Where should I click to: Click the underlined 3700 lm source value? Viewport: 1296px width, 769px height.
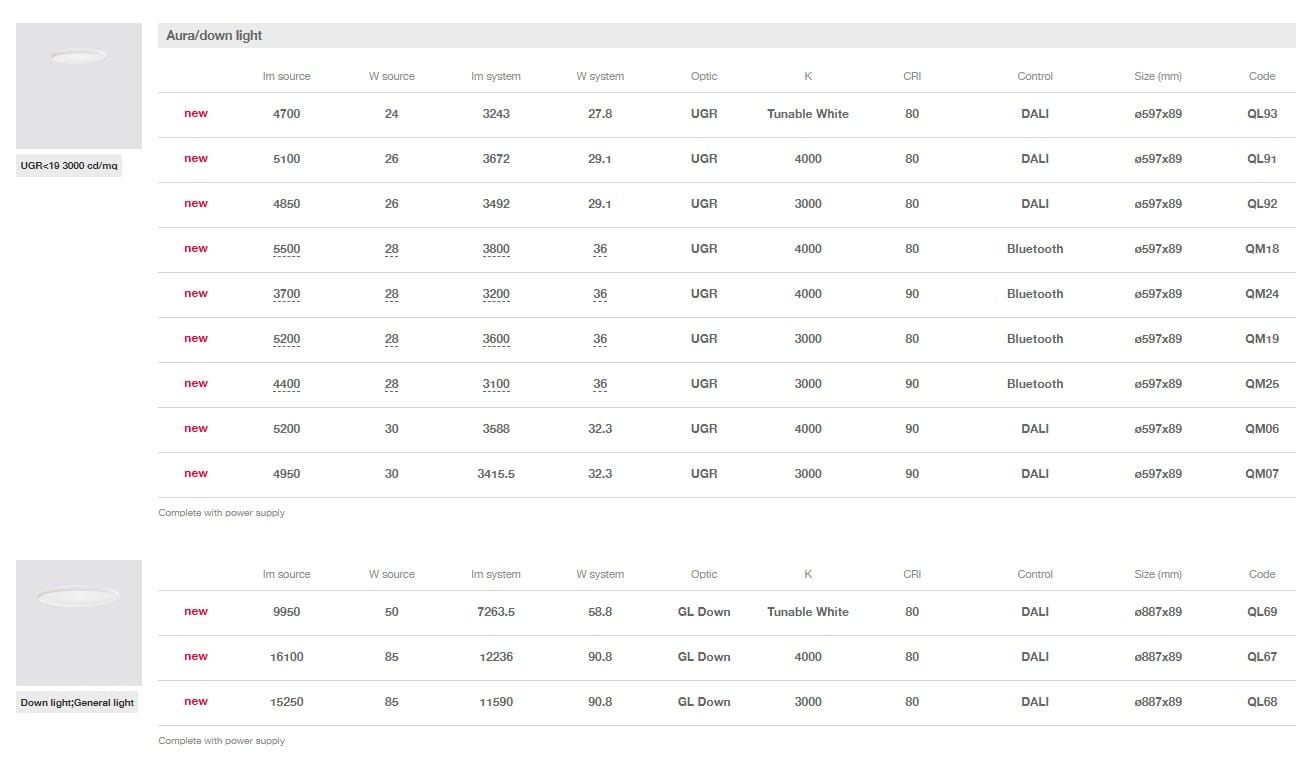[x=286, y=294]
